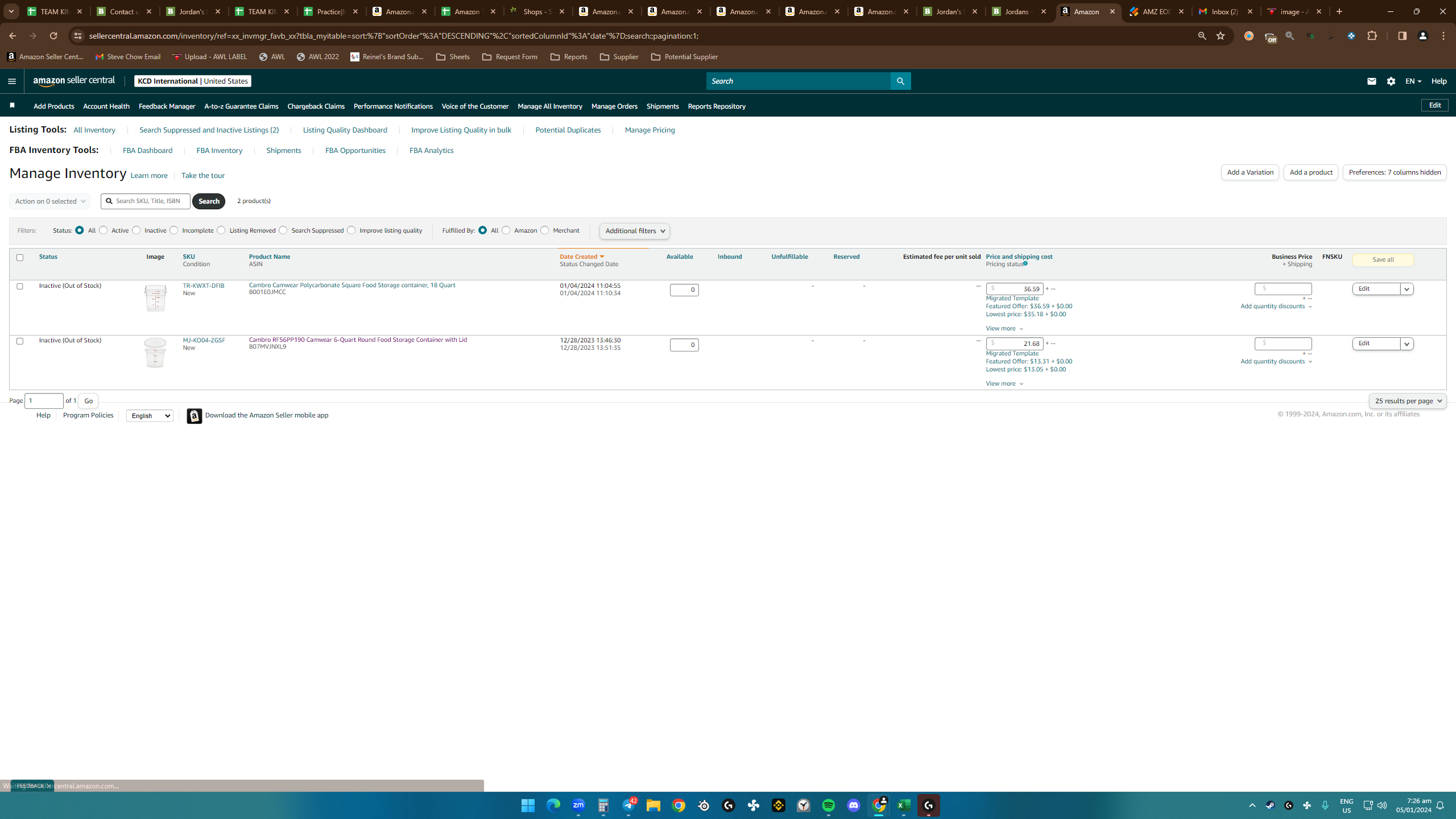This screenshot has width=1456, height=819.
Task: Open the 25 results per page dropdown
Action: click(1408, 401)
